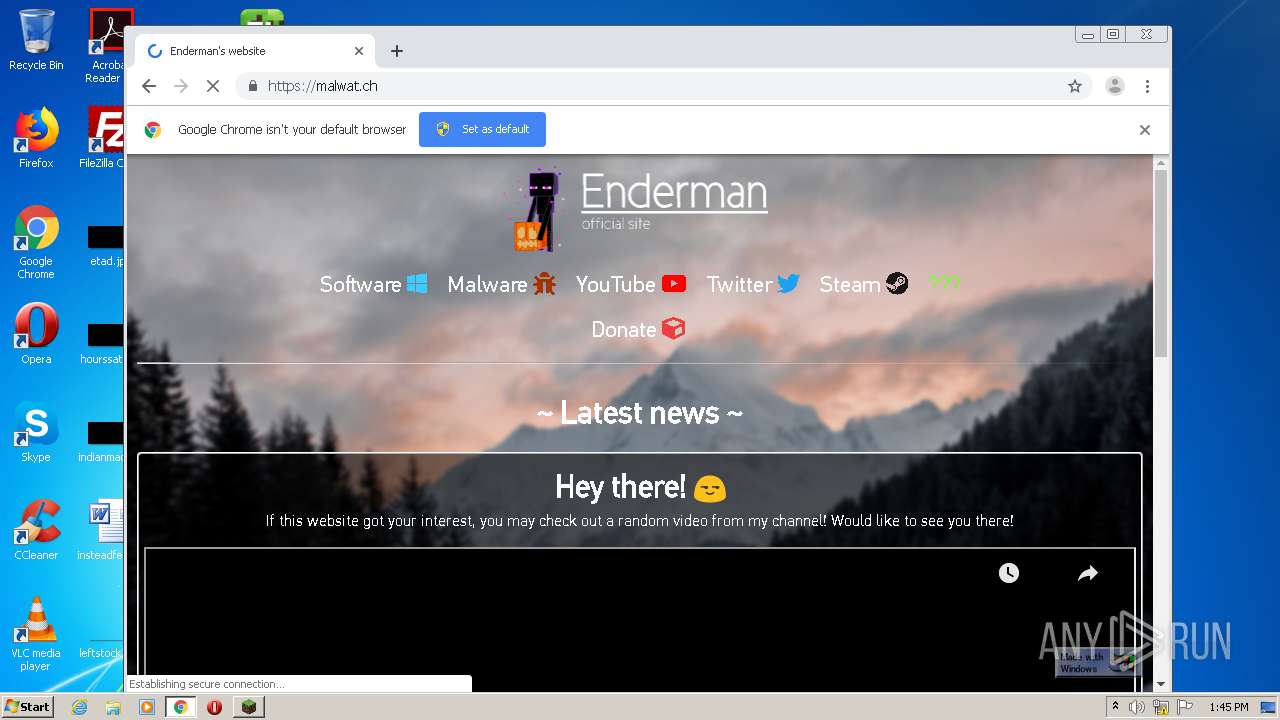Click the Show desktop taskbar strip
Image resolution: width=1280 pixels, height=720 pixels.
pos(1270,707)
